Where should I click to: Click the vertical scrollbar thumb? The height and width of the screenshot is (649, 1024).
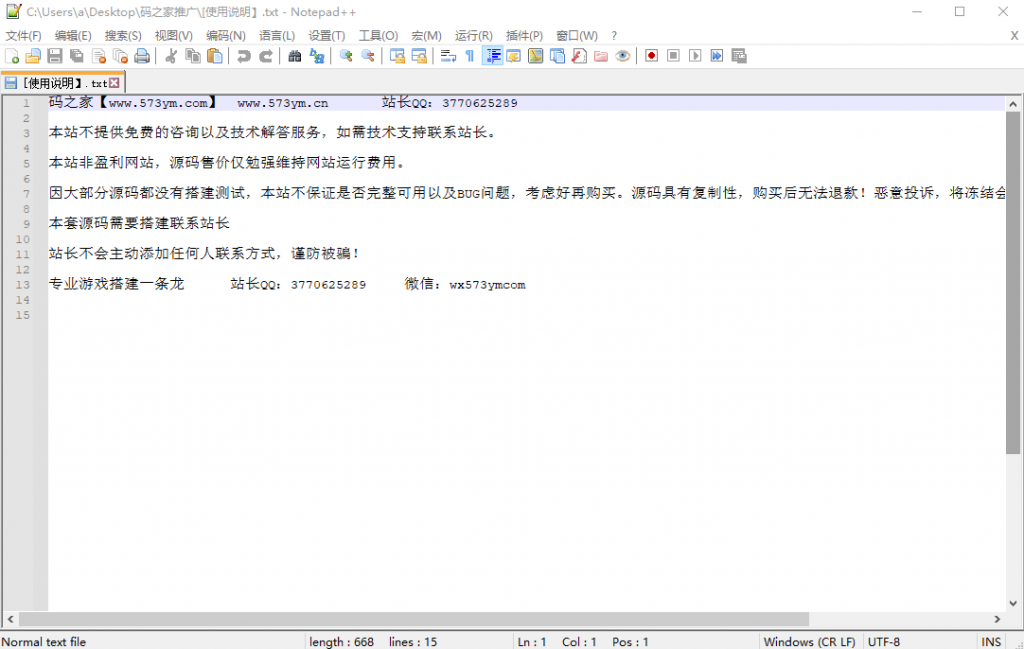tap(1013, 283)
